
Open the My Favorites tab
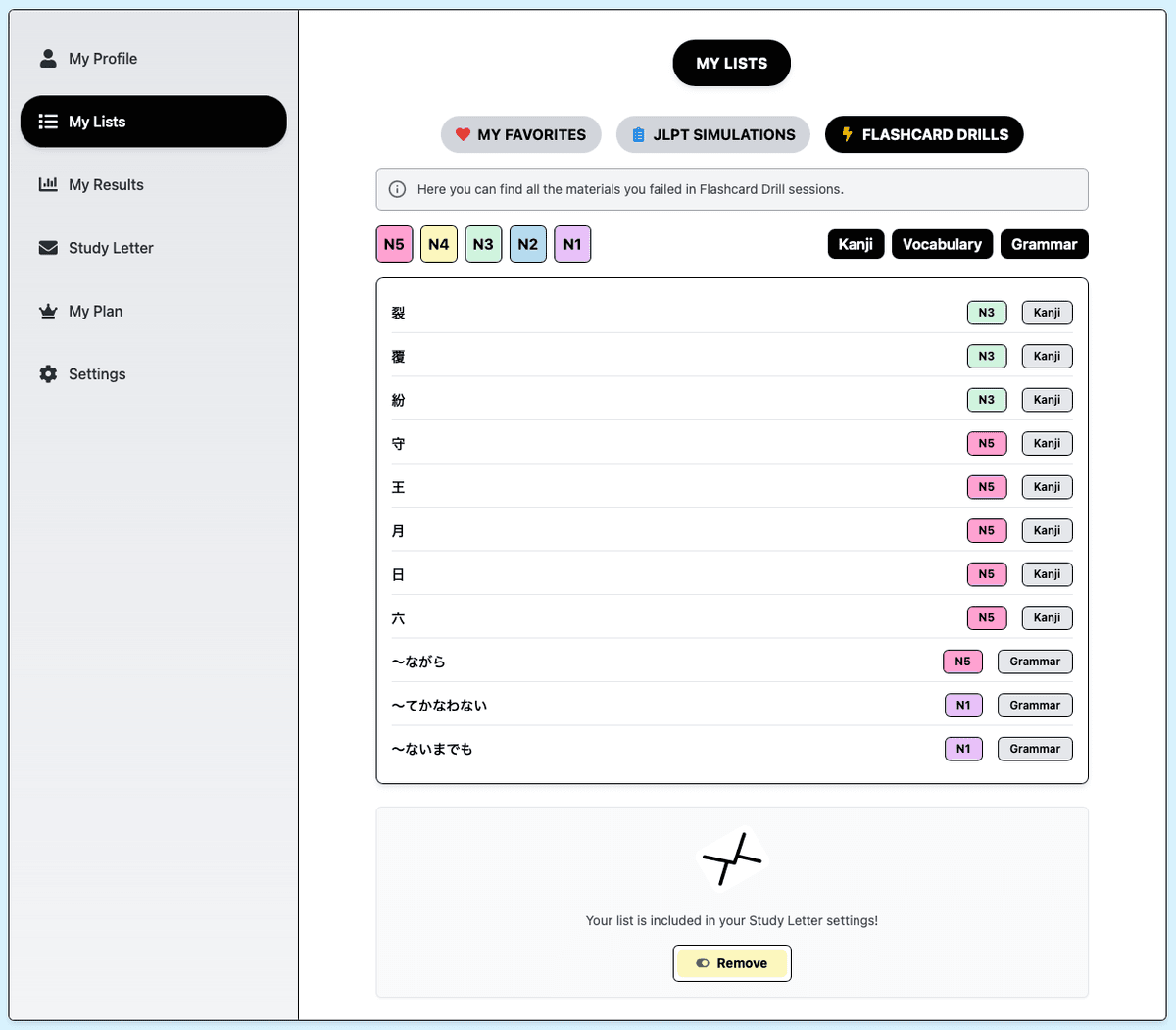[x=520, y=134]
